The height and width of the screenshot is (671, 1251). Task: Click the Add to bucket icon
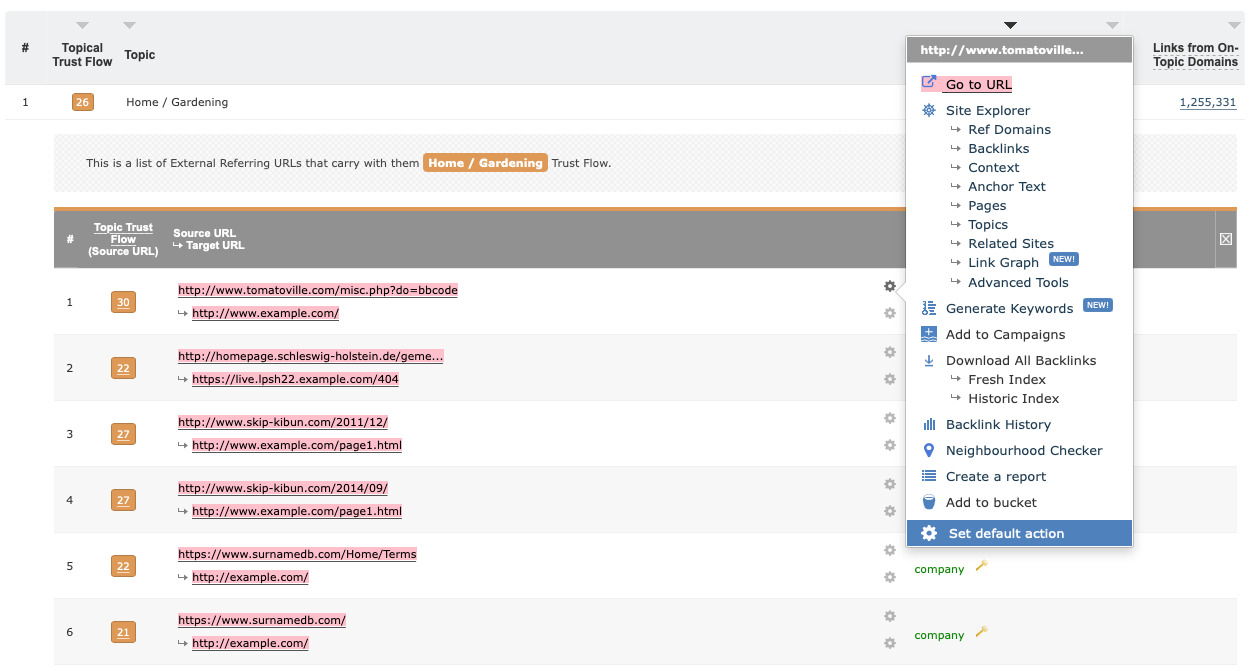[x=928, y=502]
